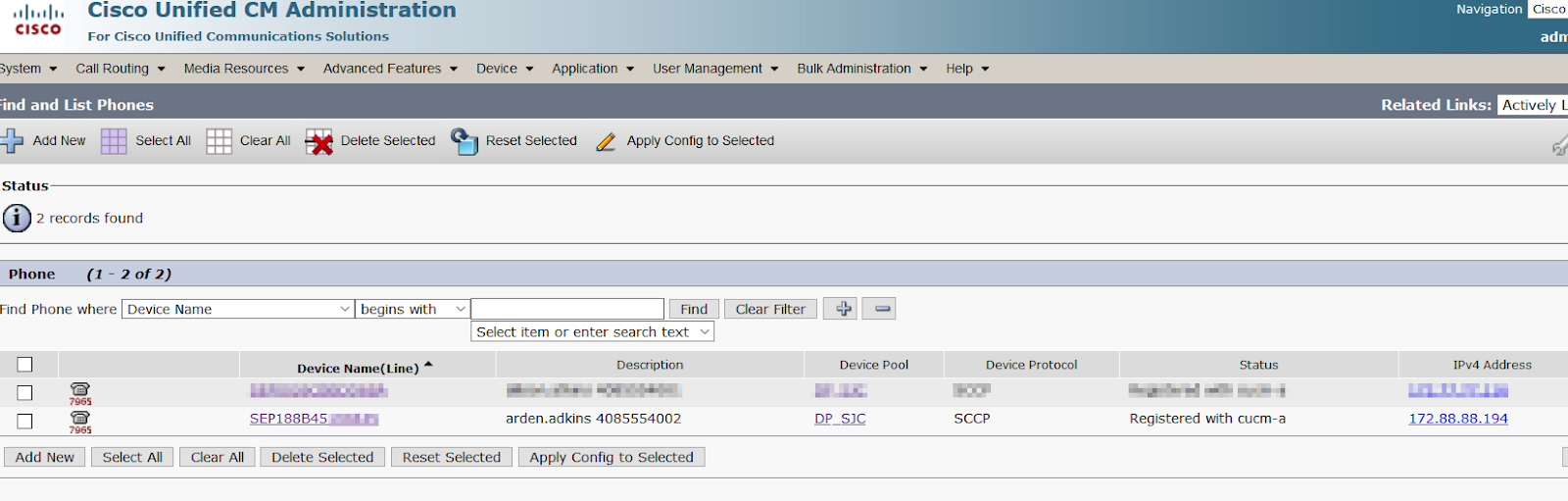Click the bottom Reset Selected button

(x=452, y=457)
